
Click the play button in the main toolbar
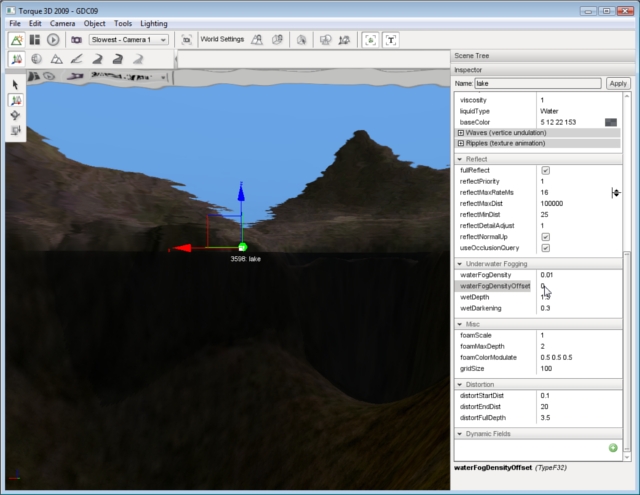pos(53,40)
